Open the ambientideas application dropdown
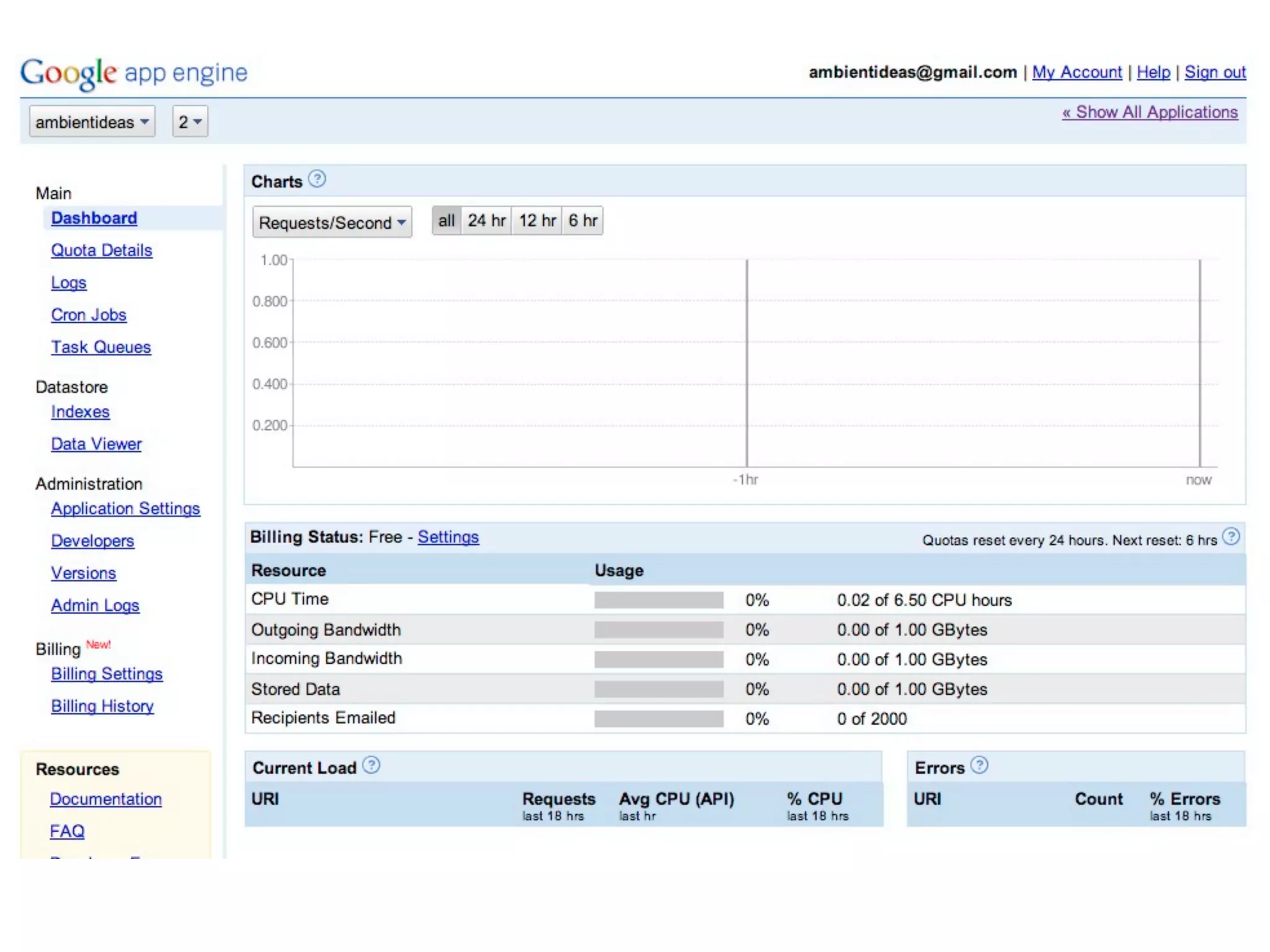The height and width of the screenshot is (952, 1270). pos(92,122)
